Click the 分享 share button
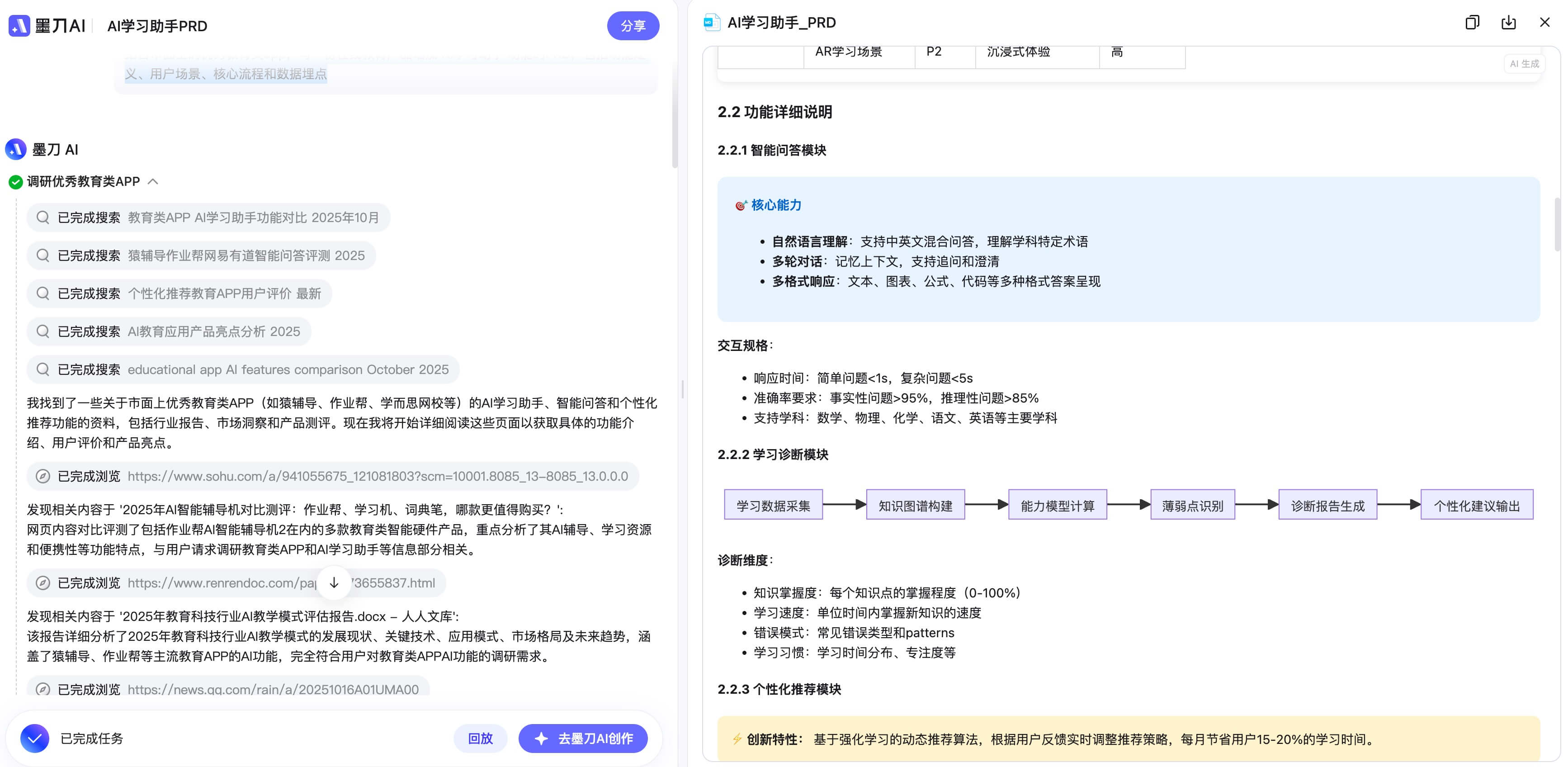The height and width of the screenshot is (767, 1568). 633,26
